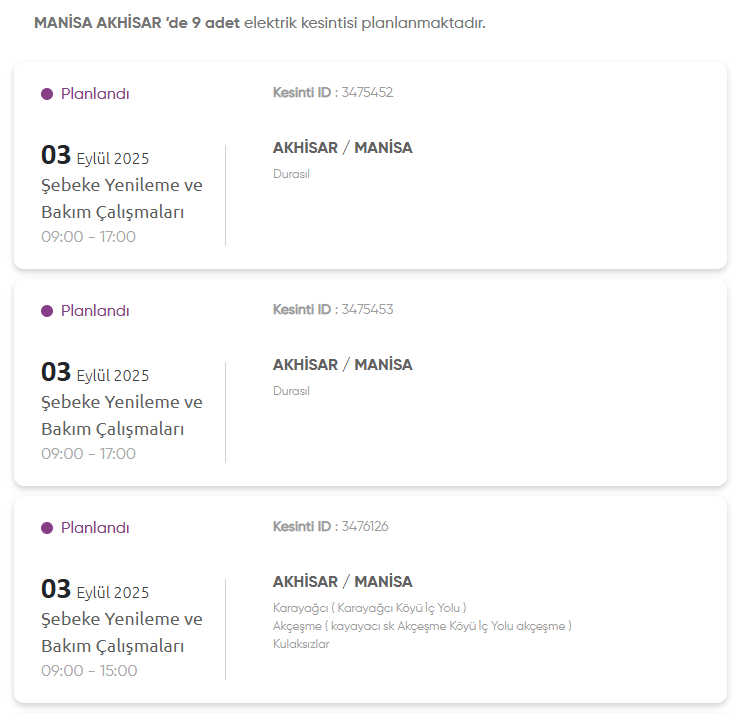Click the purple status dot beside outage 3475453
Viewport: 743px width, 715px height.
point(47,311)
